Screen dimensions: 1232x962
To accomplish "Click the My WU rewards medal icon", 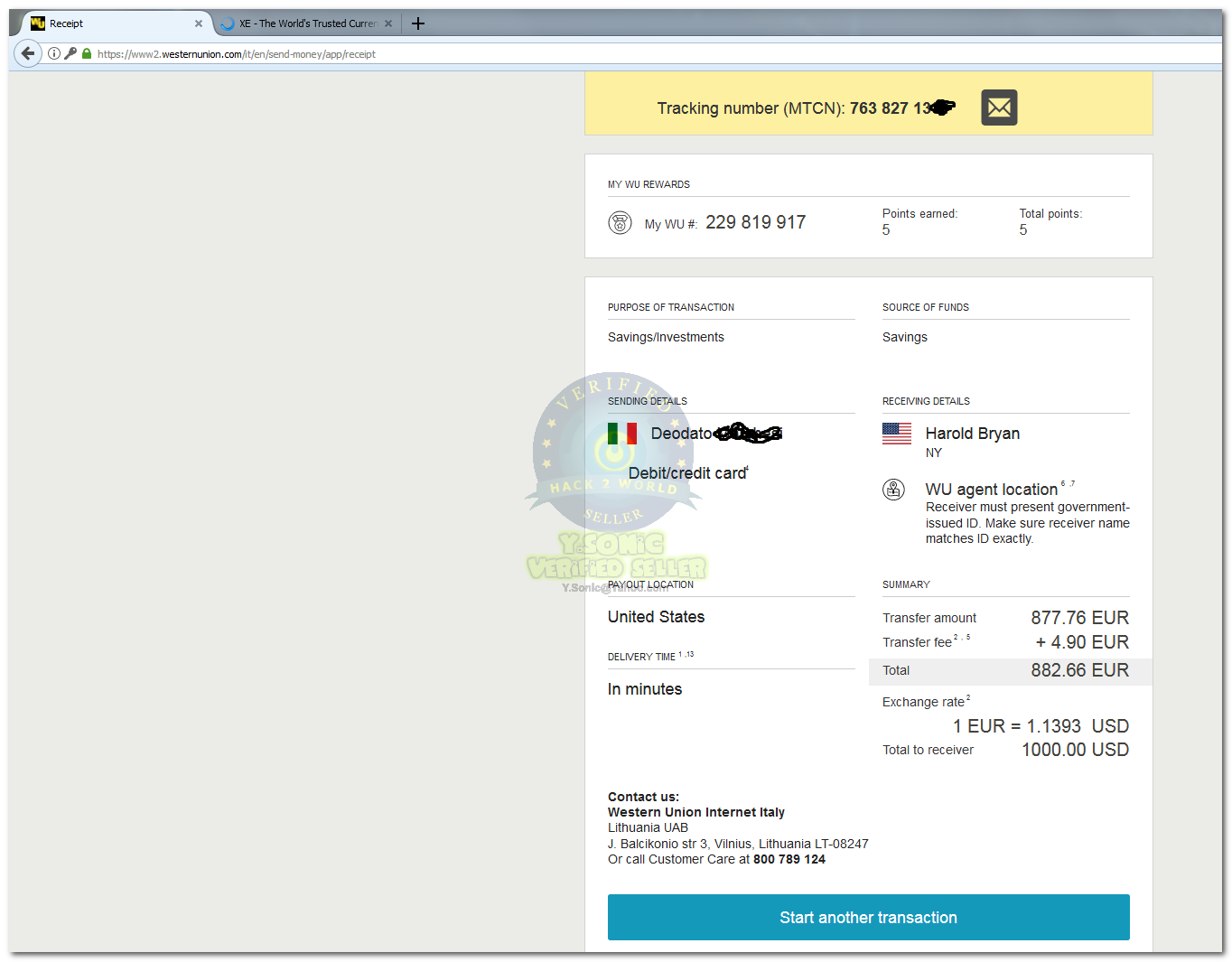I will pyautogui.click(x=620, y=222).
